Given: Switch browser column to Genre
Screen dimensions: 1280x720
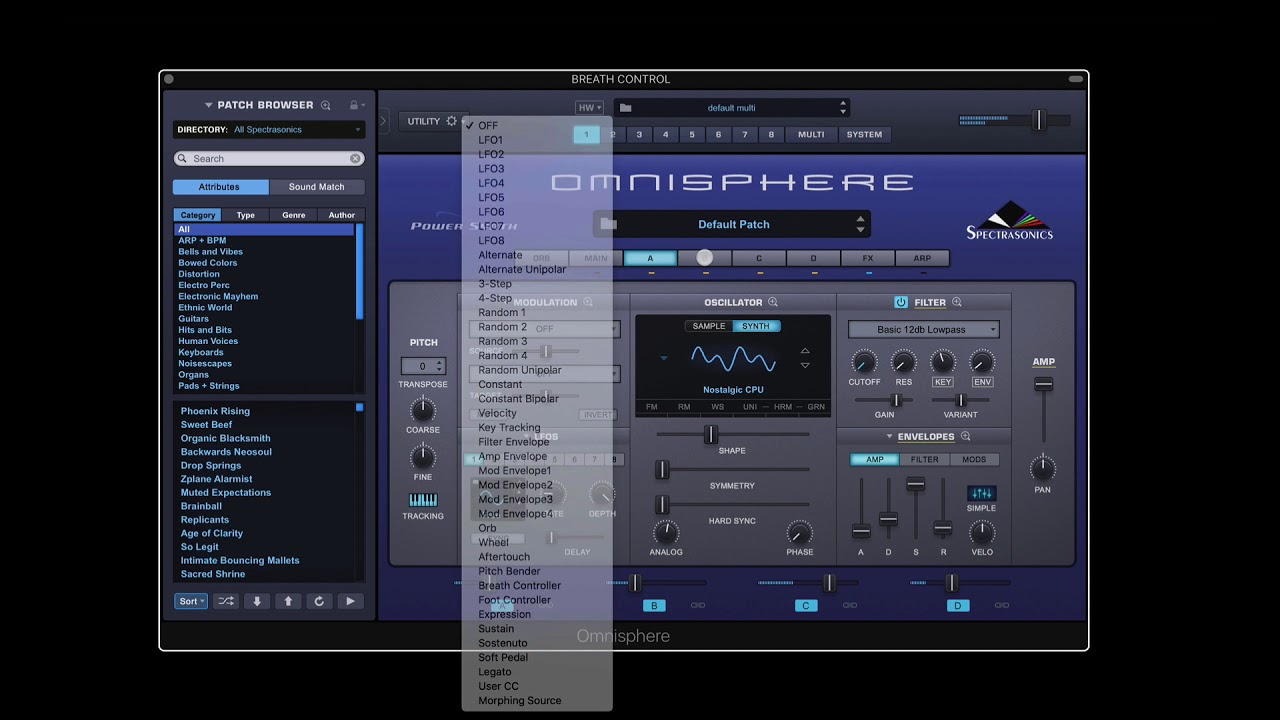Looking at the screenshot, I should click(x=293, y=215).
